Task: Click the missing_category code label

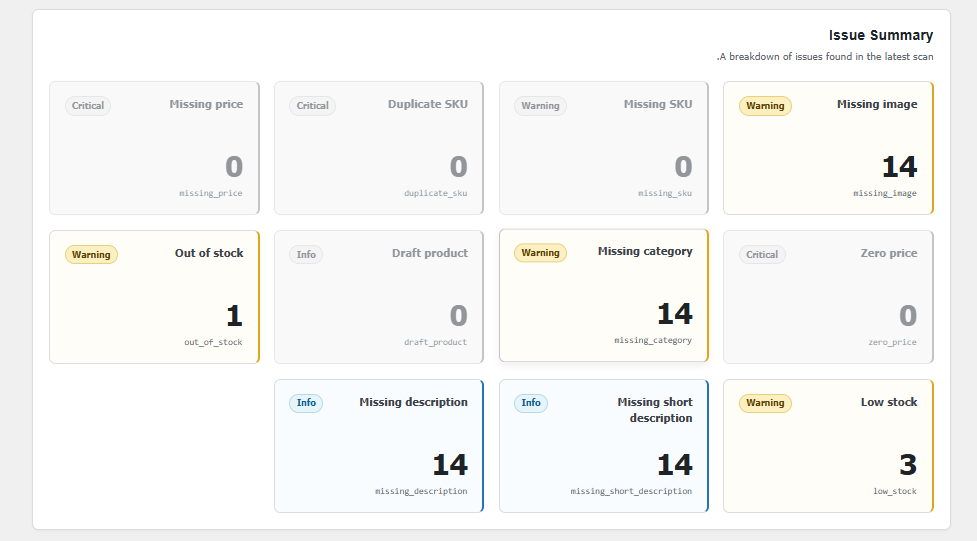Action: point(653,340)
